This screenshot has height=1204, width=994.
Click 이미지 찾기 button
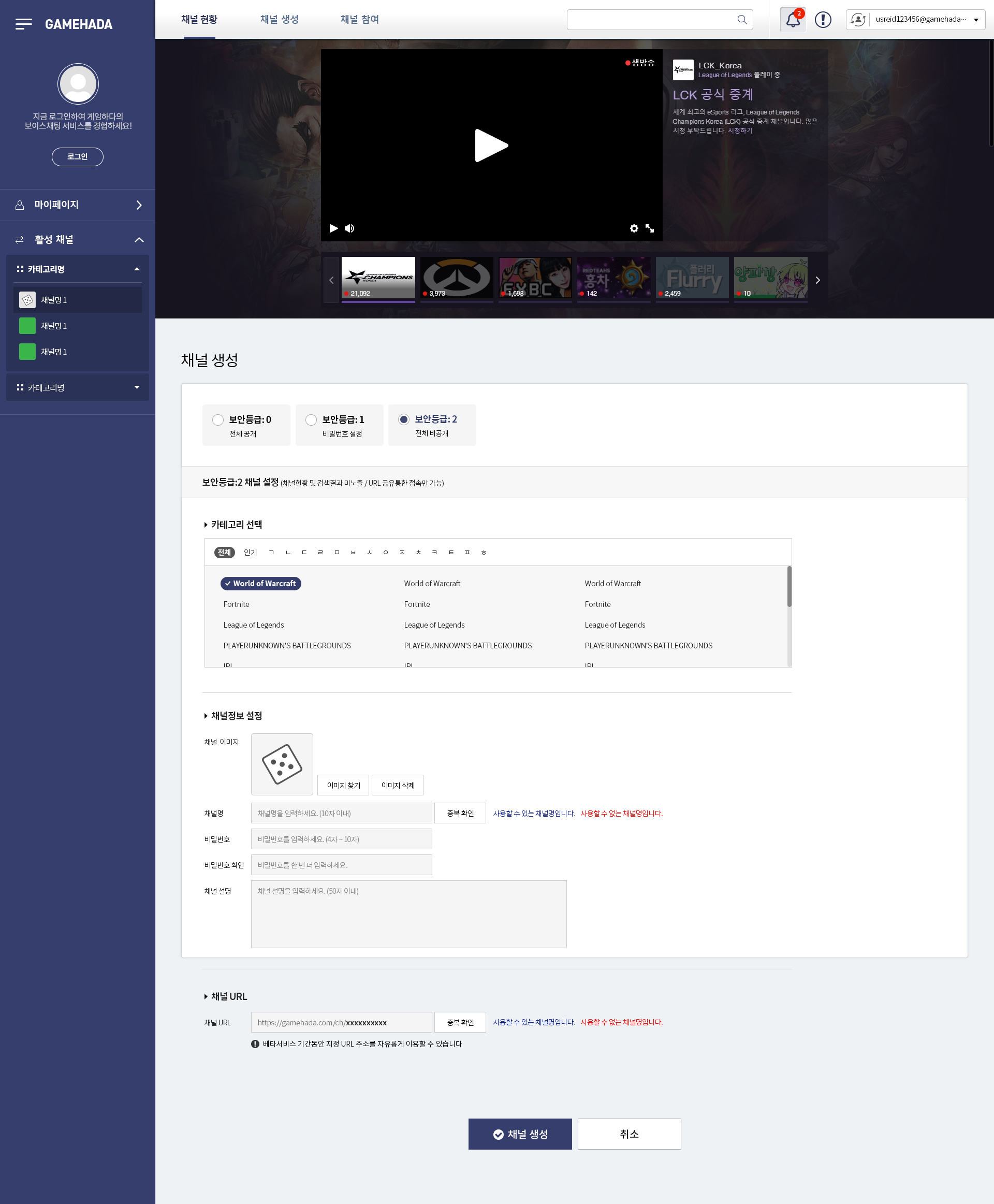344,785
